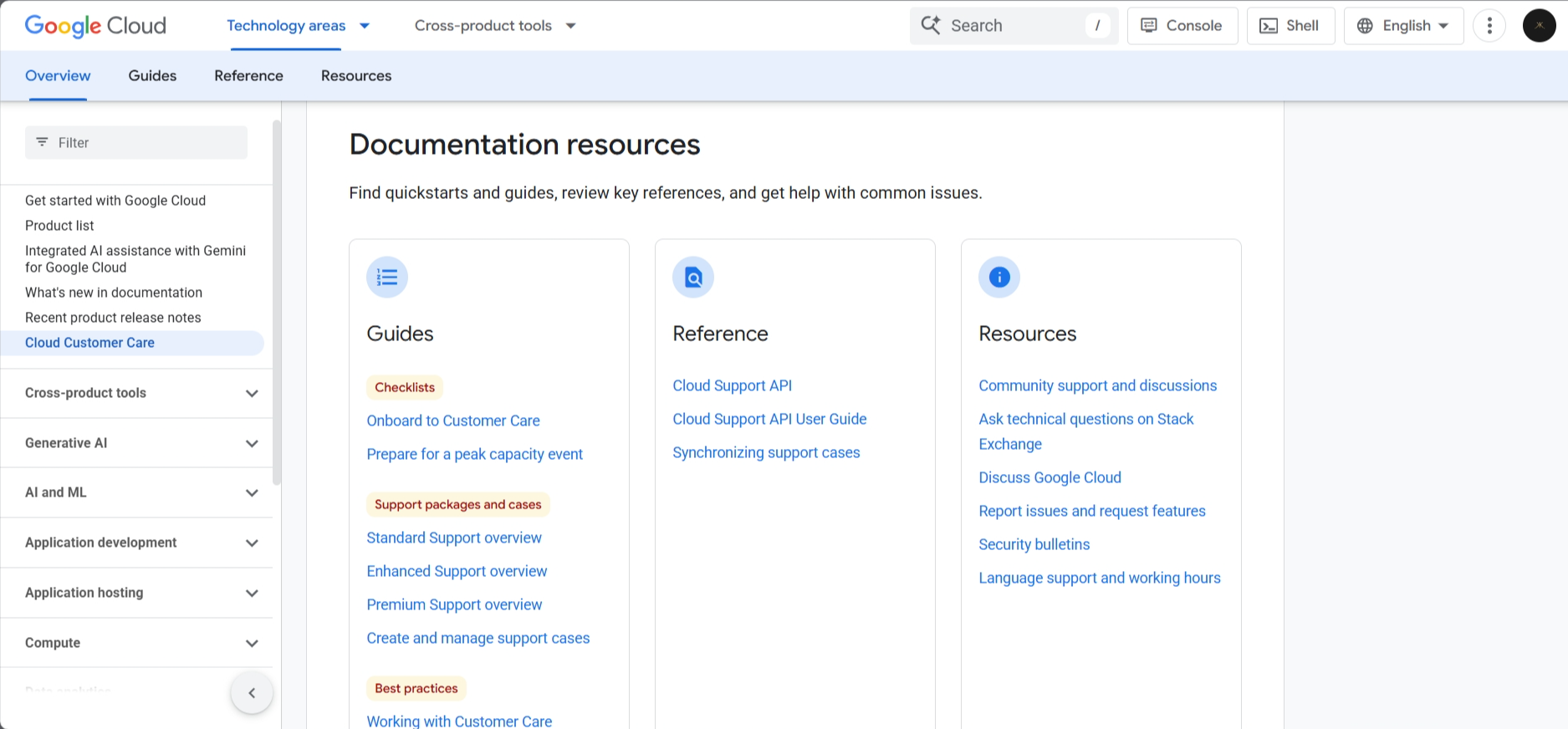Launch Cloud Shell from the header
The width and height of the screenshot is (1568, 729).
(1290, 26)
